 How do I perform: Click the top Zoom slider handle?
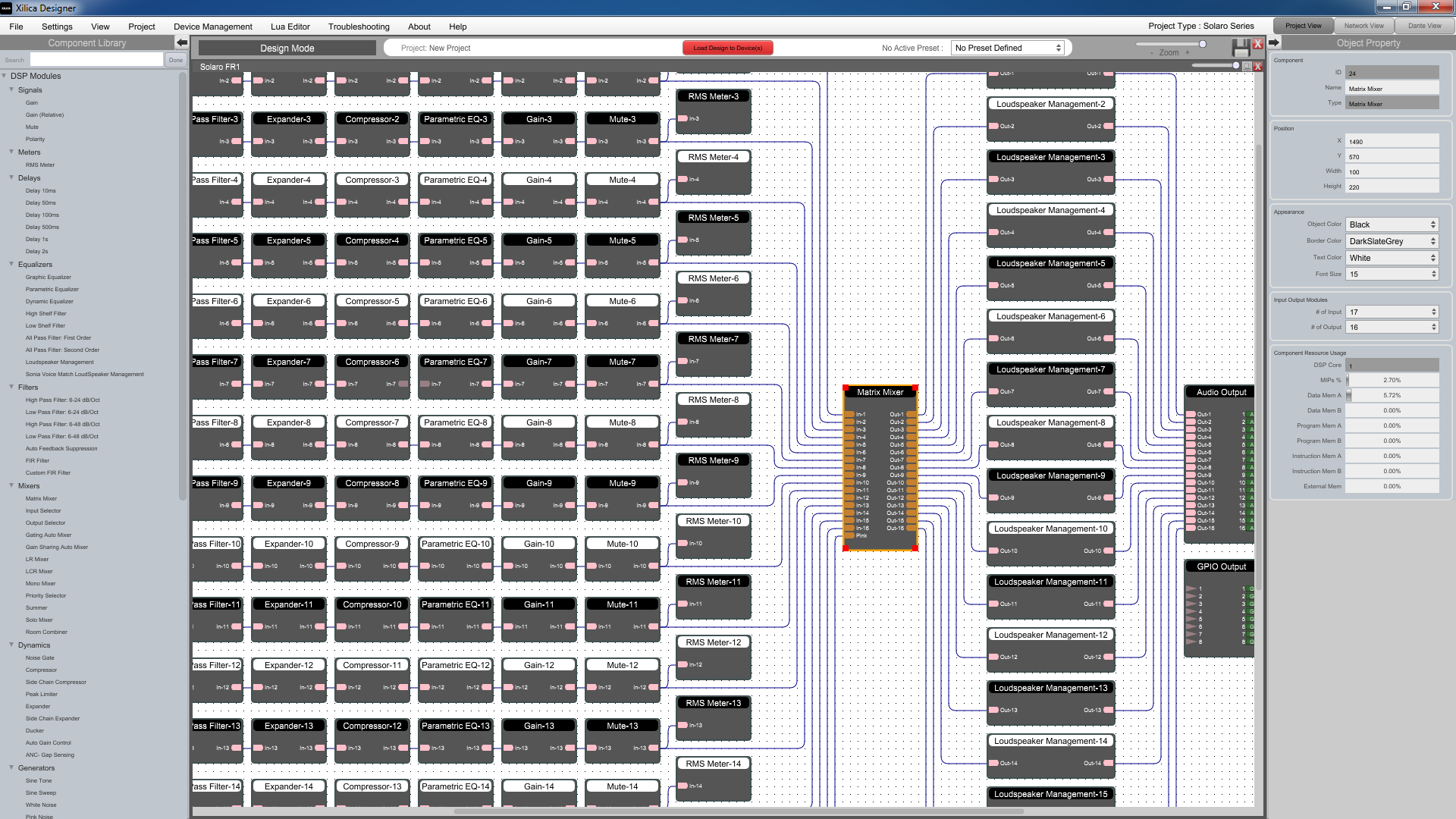click(x=1203, y=44)
